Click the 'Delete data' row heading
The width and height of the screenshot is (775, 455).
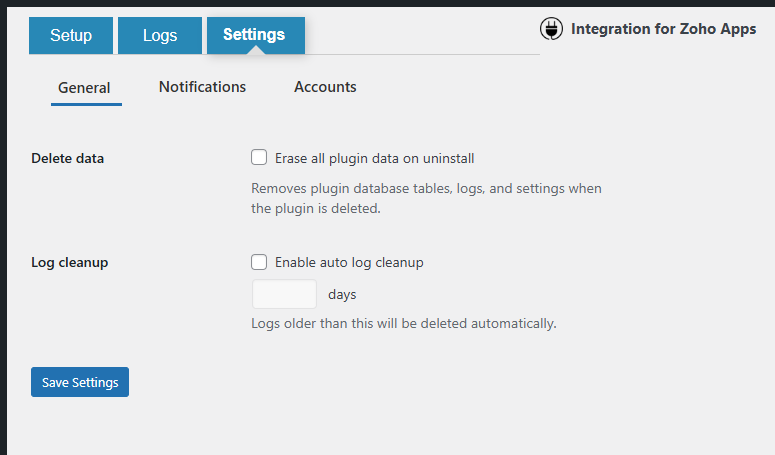[x=68, y=158]
